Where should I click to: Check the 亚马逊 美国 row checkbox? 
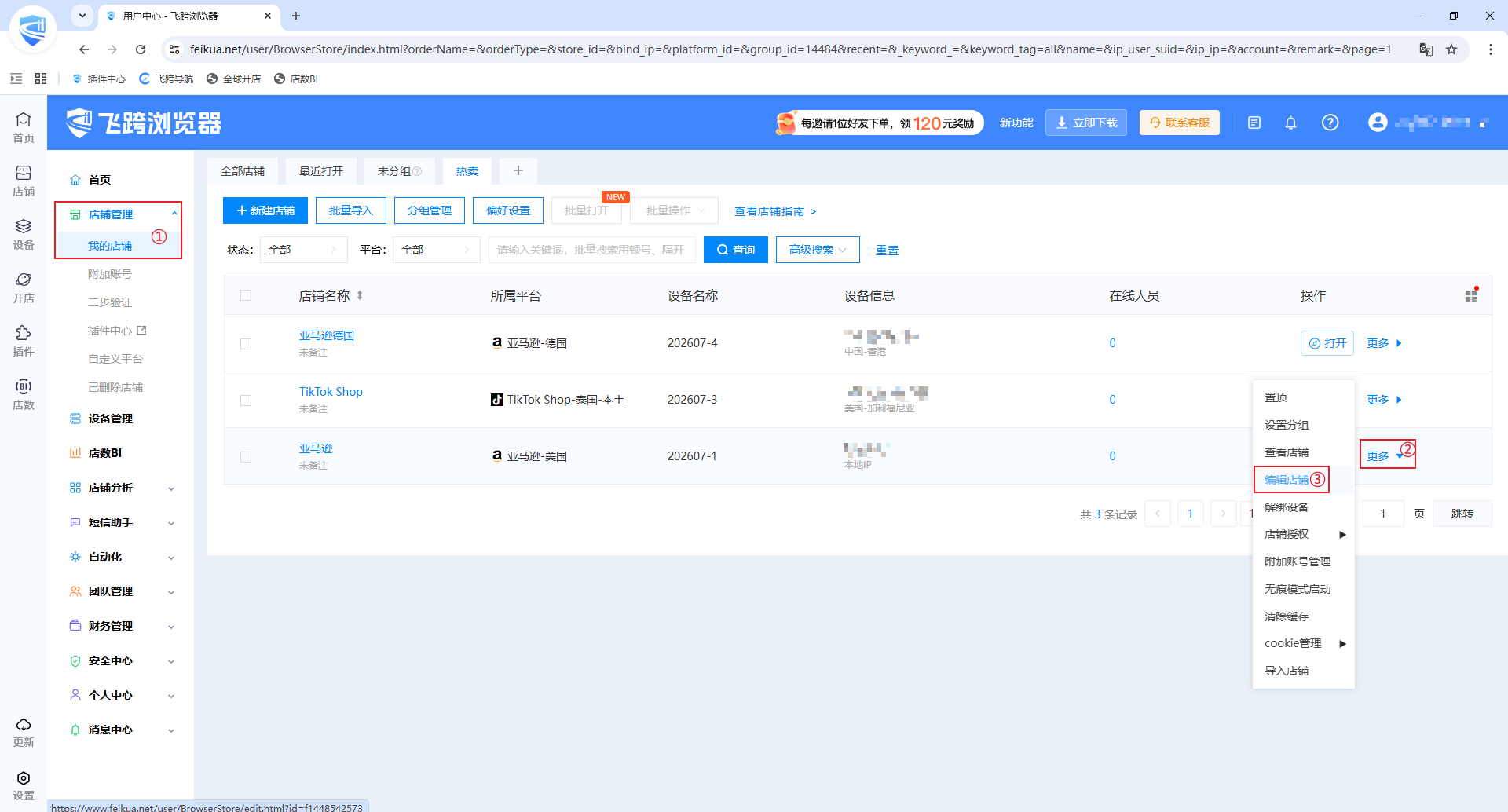coord(246,456)
